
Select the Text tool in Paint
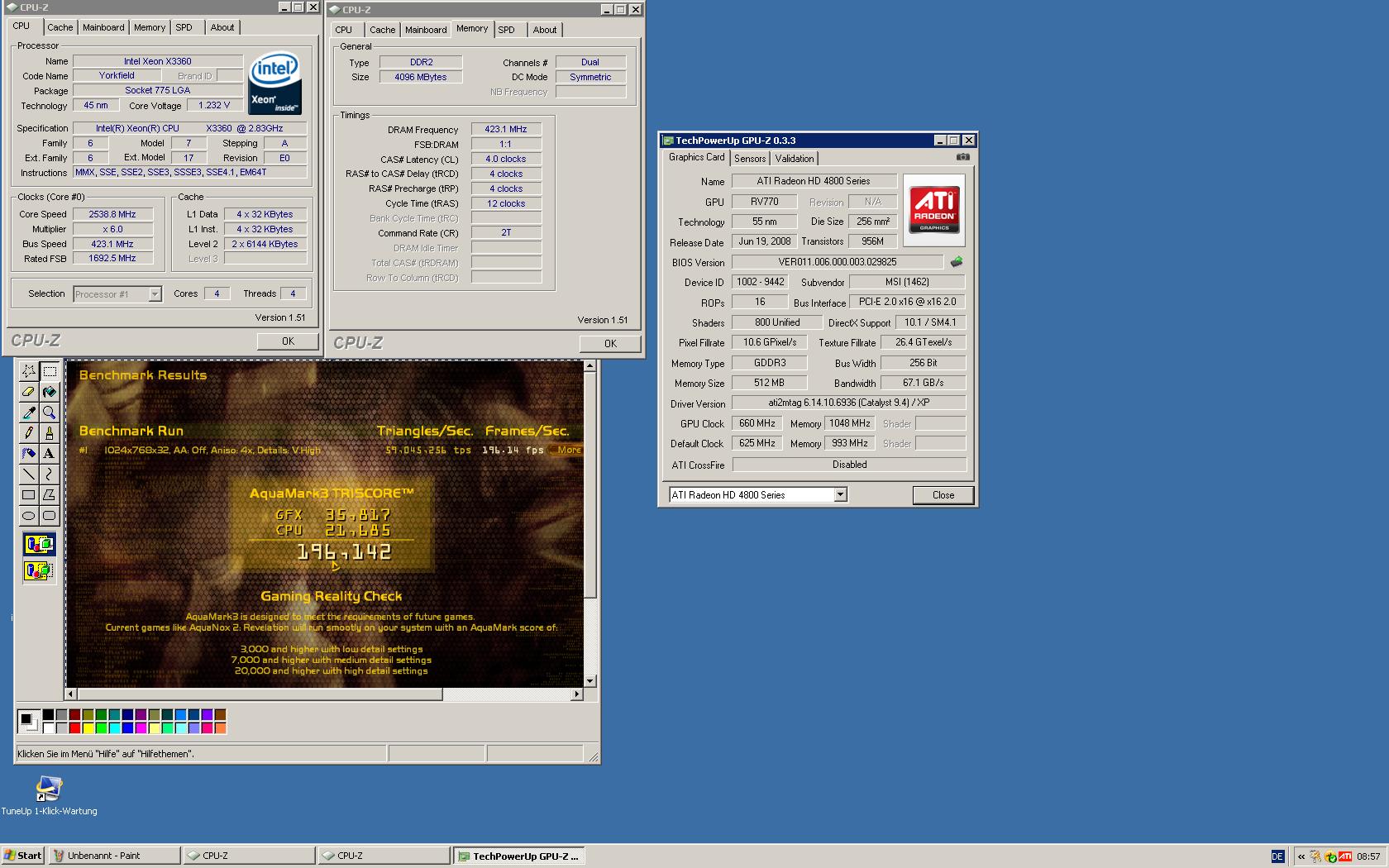pyautogui.click(x=50, y=454)
